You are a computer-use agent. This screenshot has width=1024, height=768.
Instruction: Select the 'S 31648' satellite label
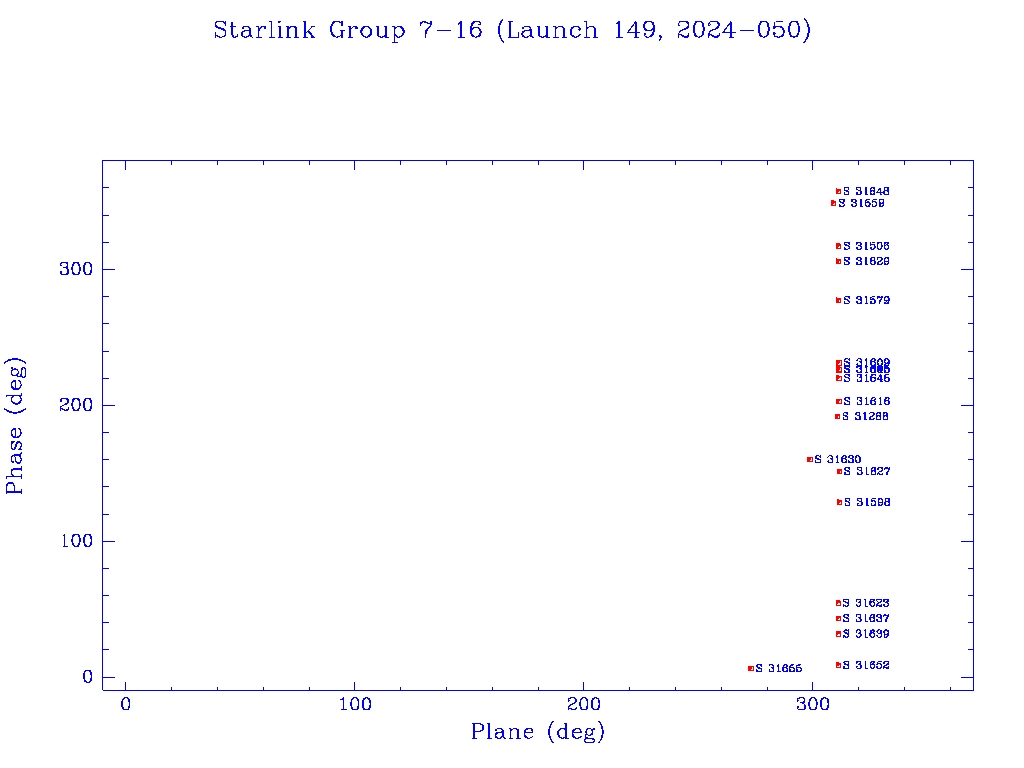[x=866, y=191]
